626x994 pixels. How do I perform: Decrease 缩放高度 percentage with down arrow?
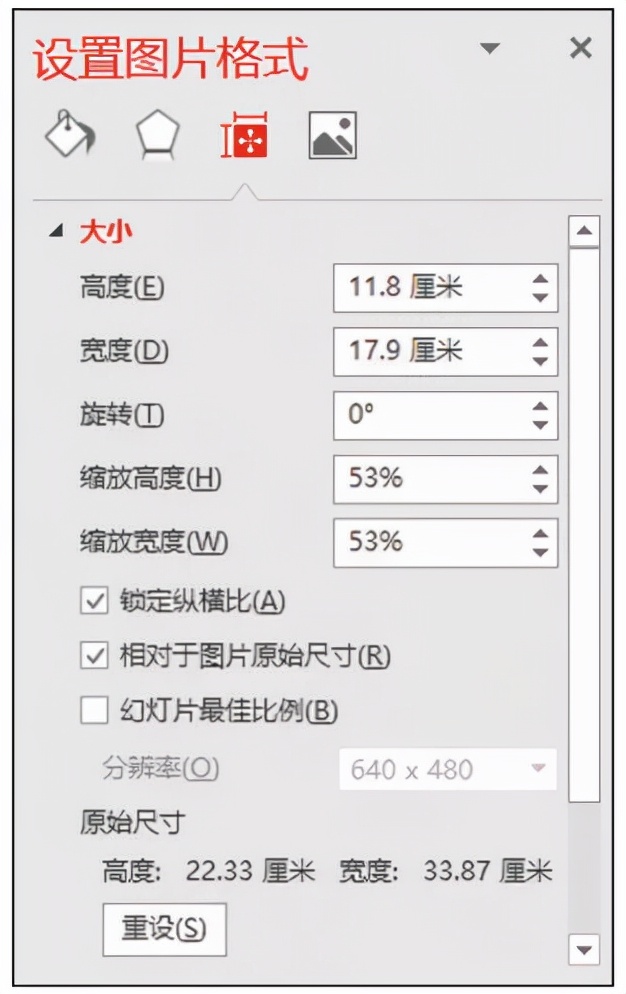540,488
